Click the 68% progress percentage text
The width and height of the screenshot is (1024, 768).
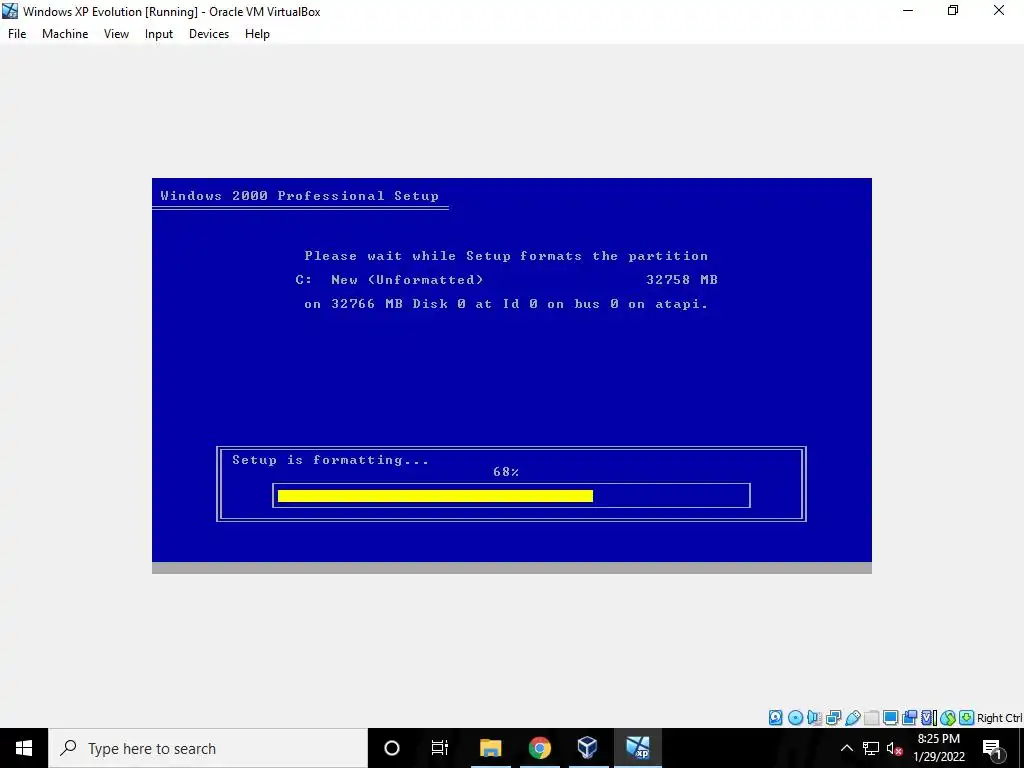click(x=506, y=472)
